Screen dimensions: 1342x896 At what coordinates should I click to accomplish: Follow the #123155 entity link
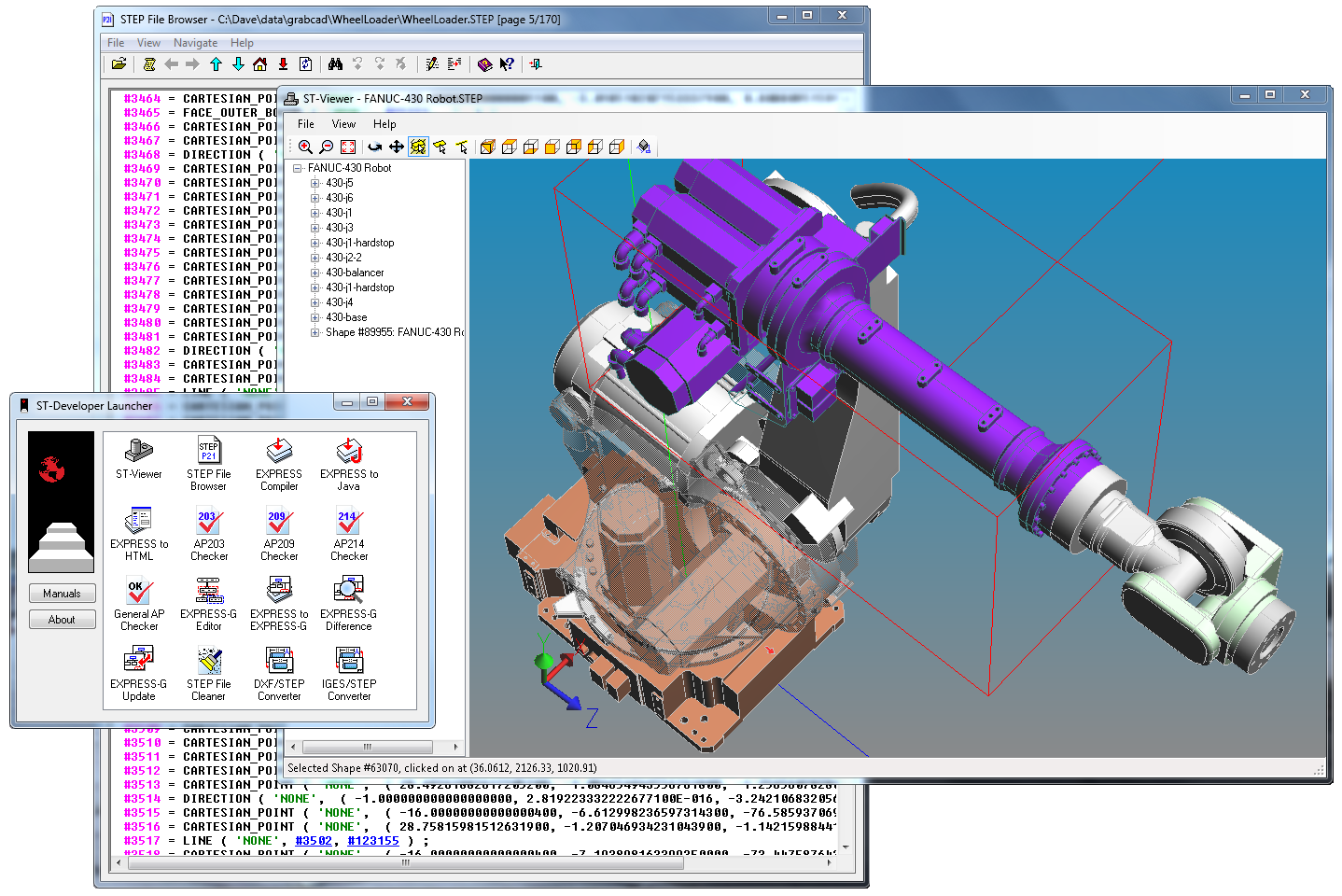pos(372,841)
